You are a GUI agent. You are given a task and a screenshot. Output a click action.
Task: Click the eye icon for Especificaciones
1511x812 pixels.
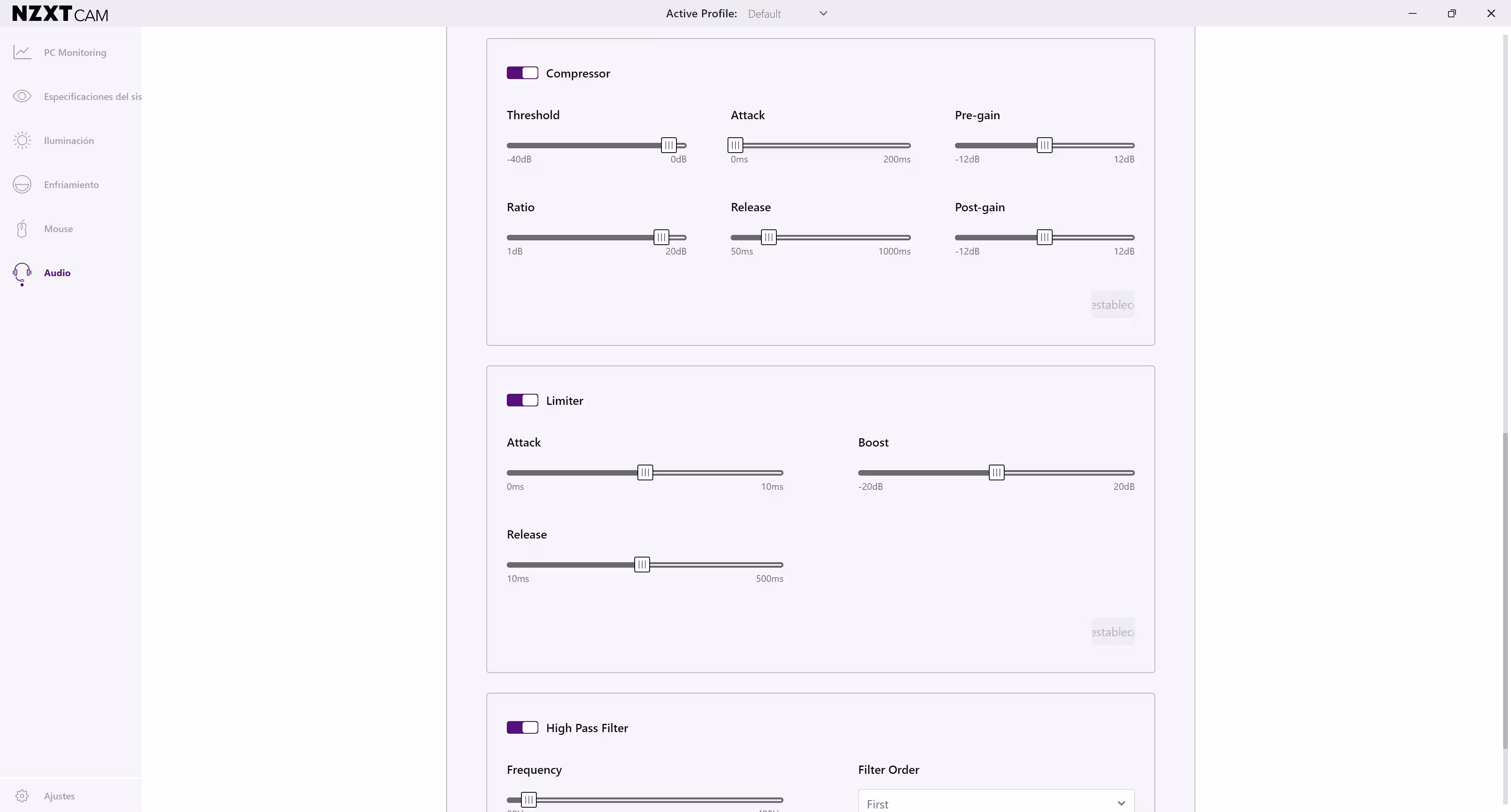pyautogui.click(x=22, y=96)
